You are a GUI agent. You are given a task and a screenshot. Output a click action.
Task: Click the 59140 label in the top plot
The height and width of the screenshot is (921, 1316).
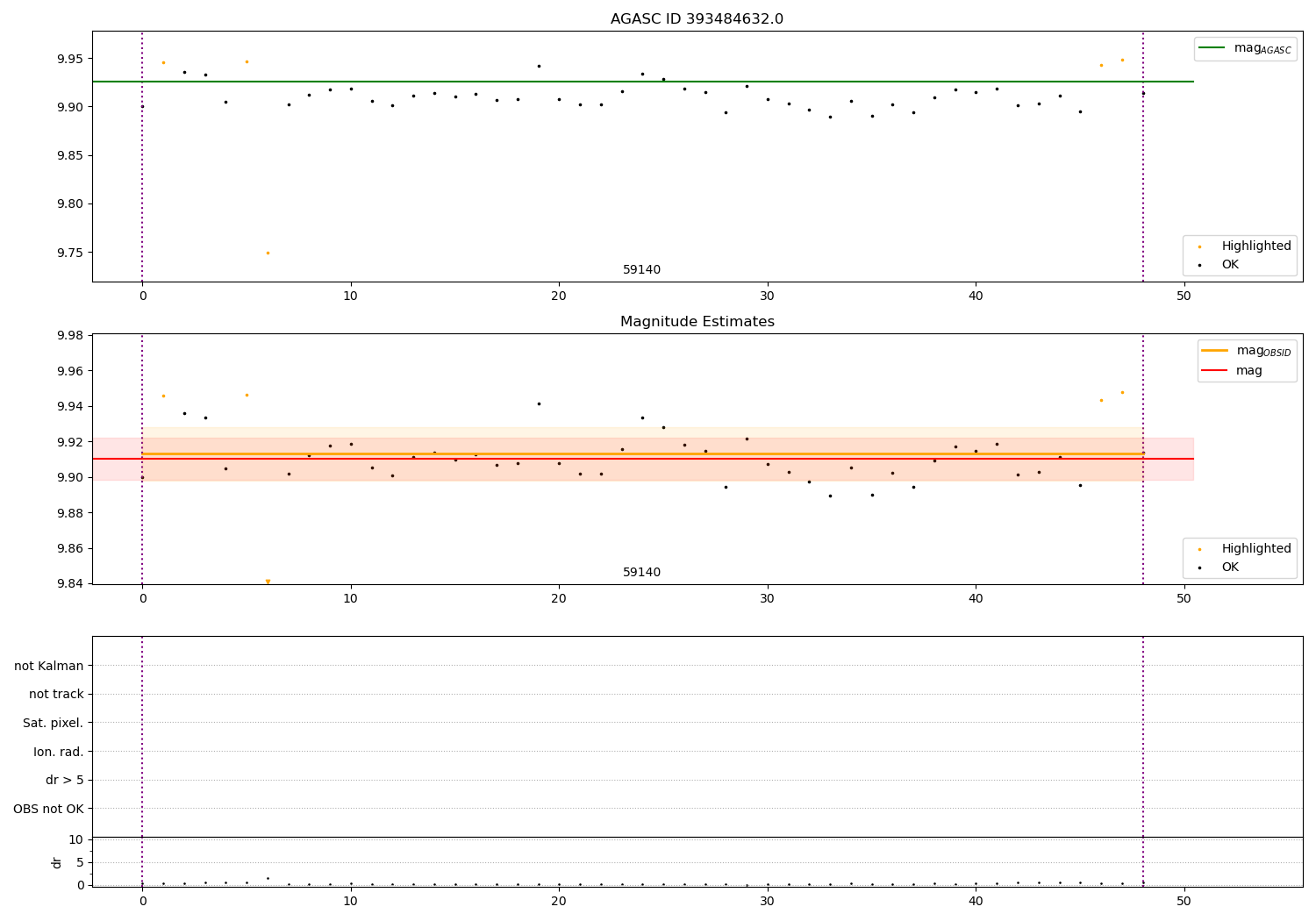point(641,270)
